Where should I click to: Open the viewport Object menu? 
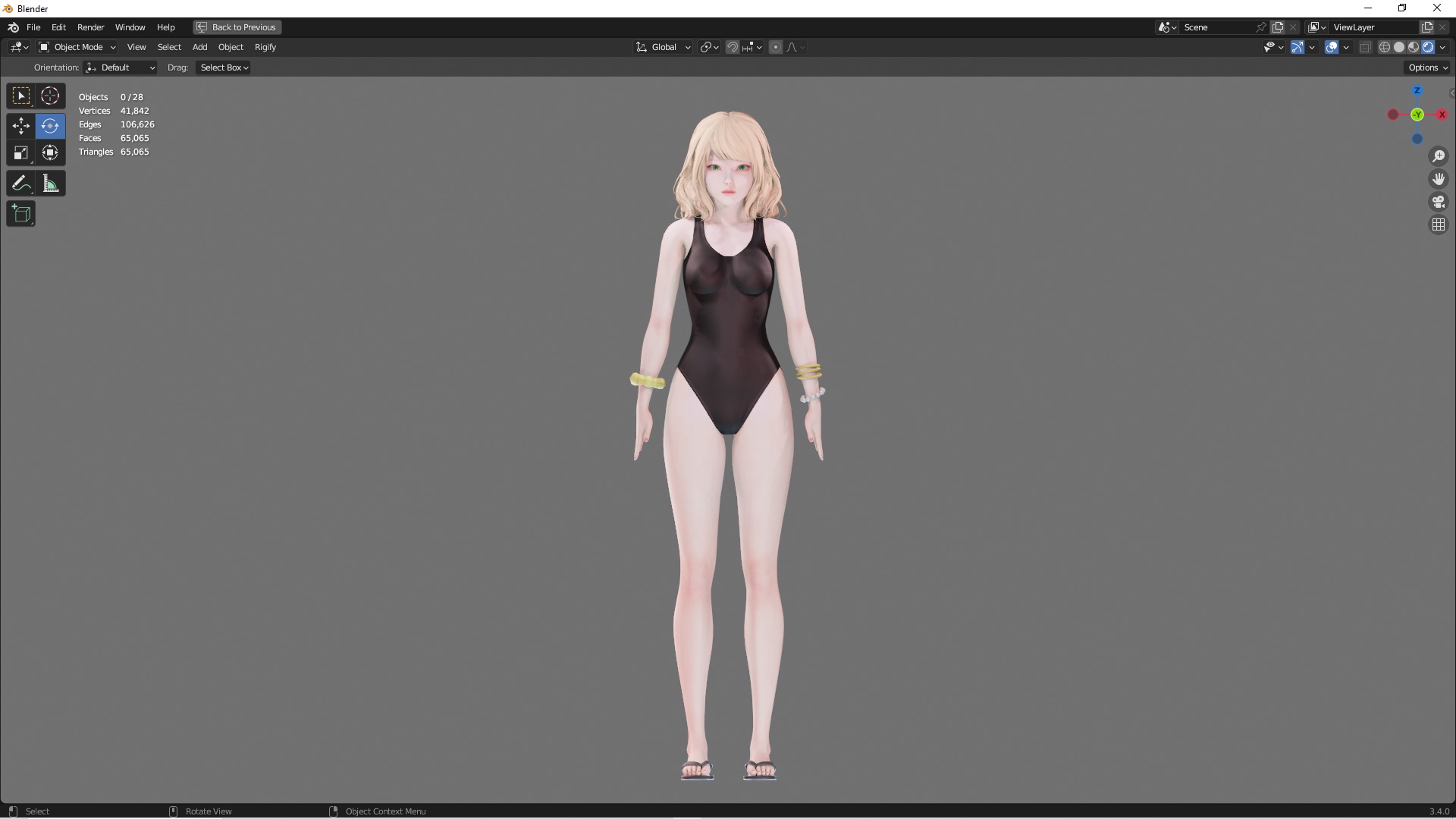click(231, 47)
